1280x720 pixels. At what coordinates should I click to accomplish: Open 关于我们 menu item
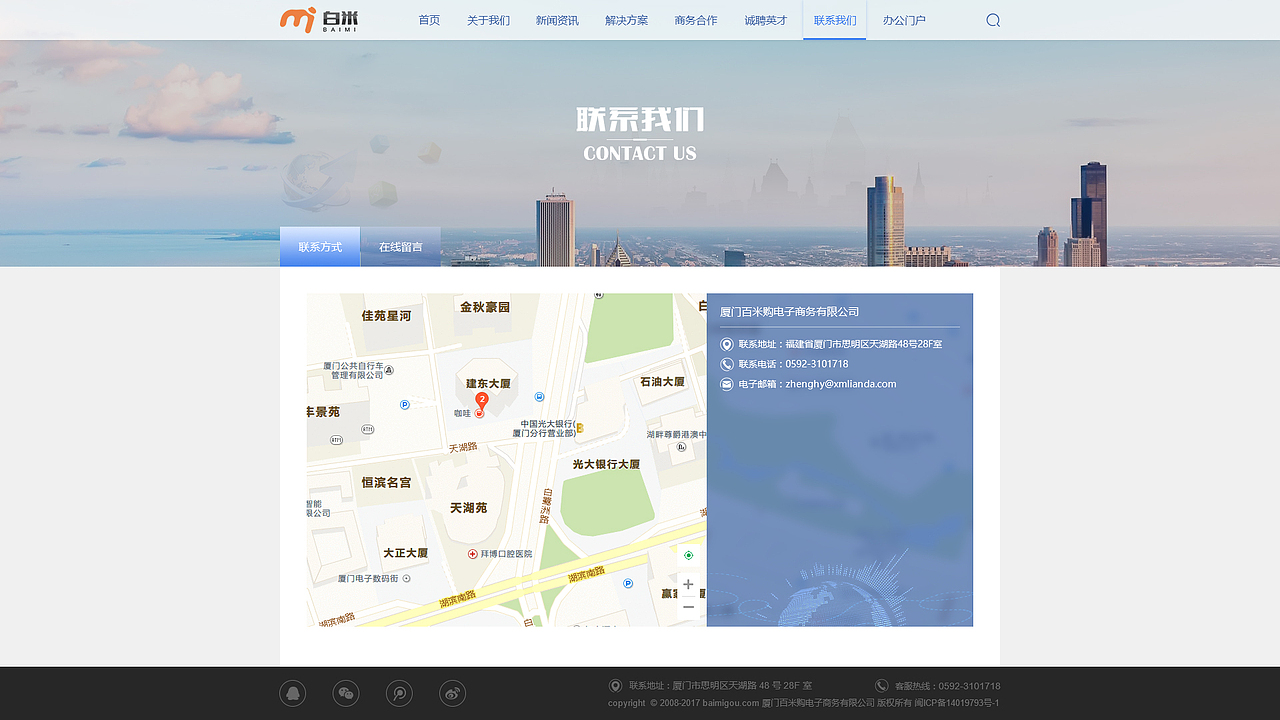pyautogui.click(x=488, y=20)
